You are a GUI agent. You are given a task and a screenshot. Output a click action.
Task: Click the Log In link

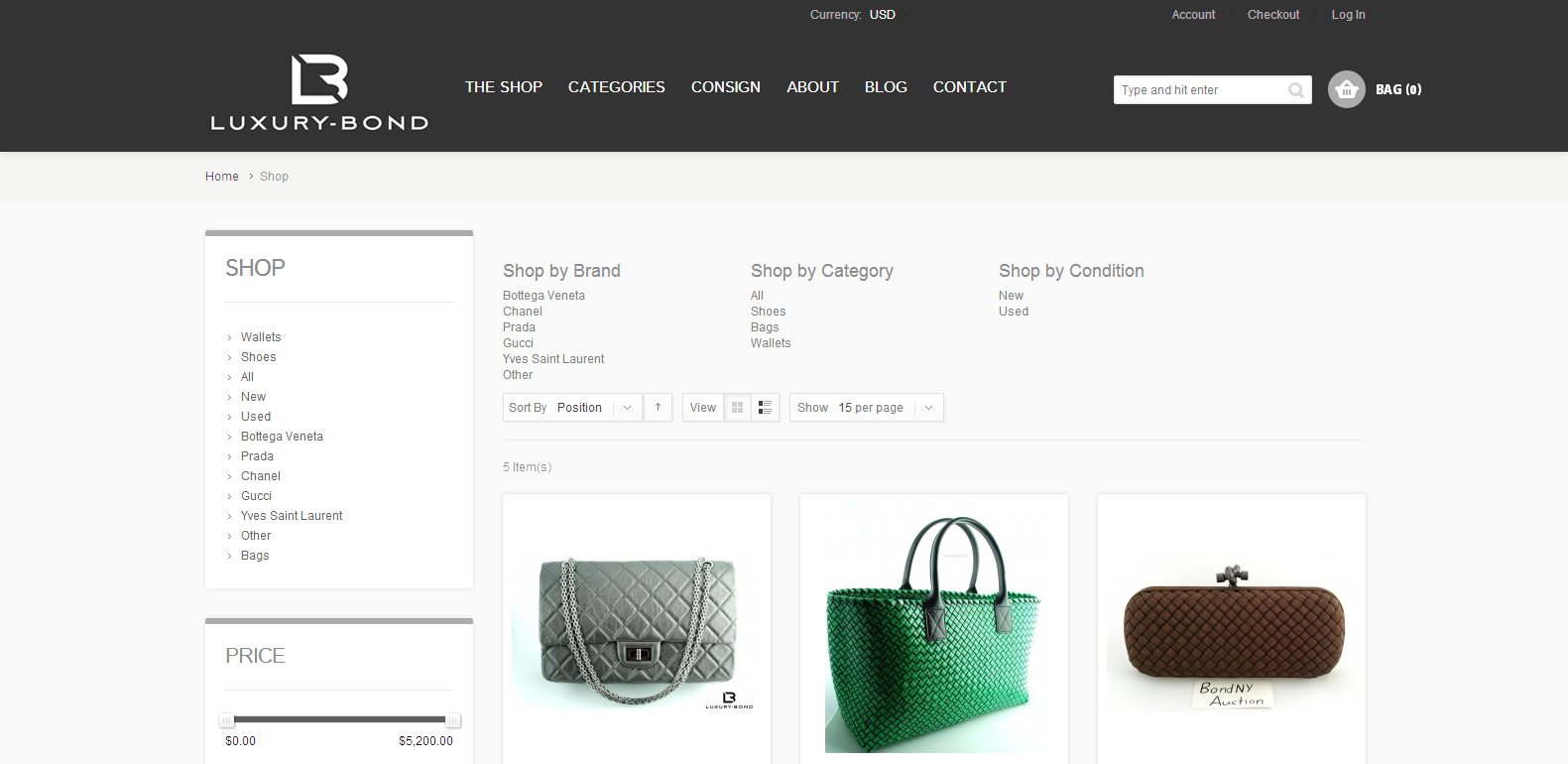(1348, 15)
